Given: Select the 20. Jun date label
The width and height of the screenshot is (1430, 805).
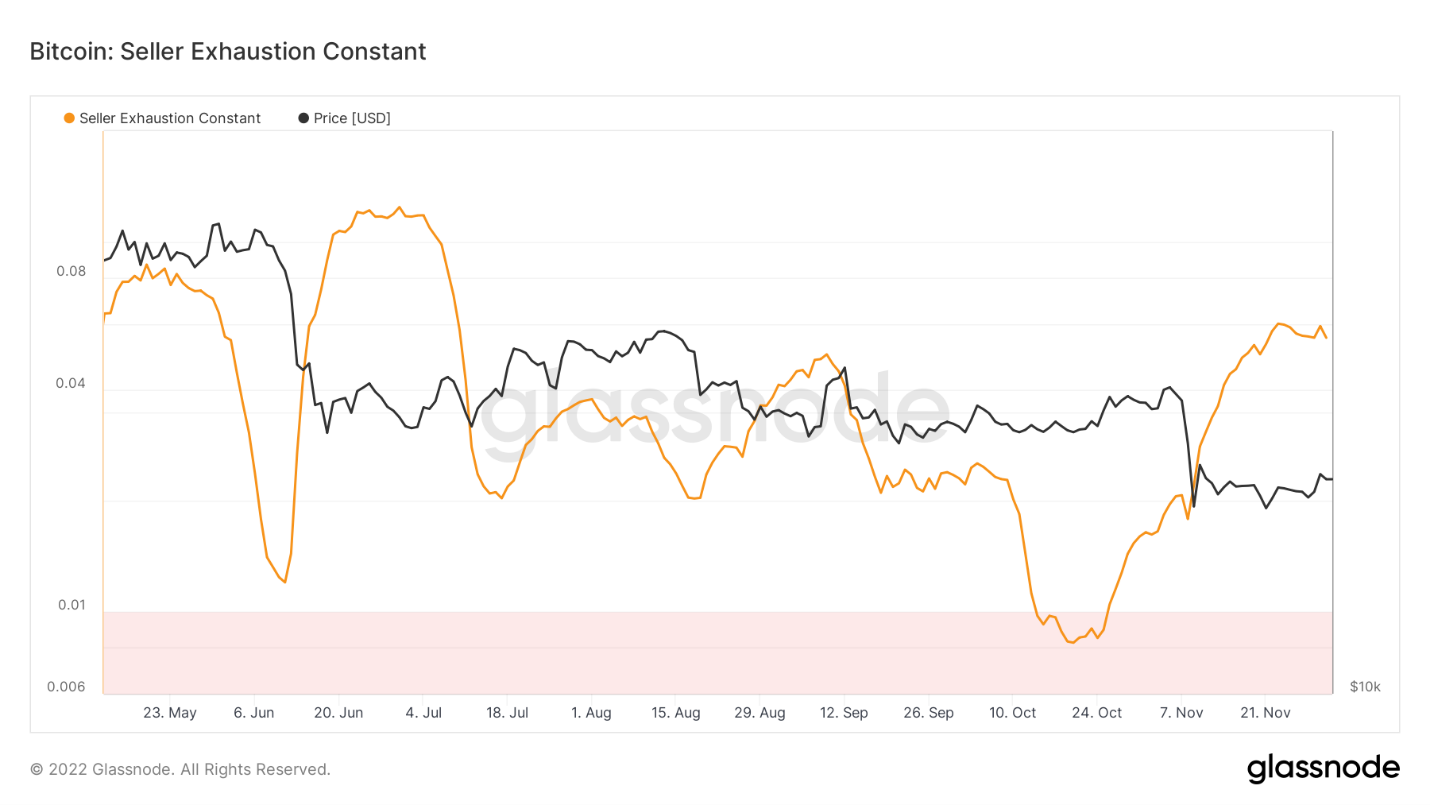Looking at the screenshot, I should [x=338, y=713].
